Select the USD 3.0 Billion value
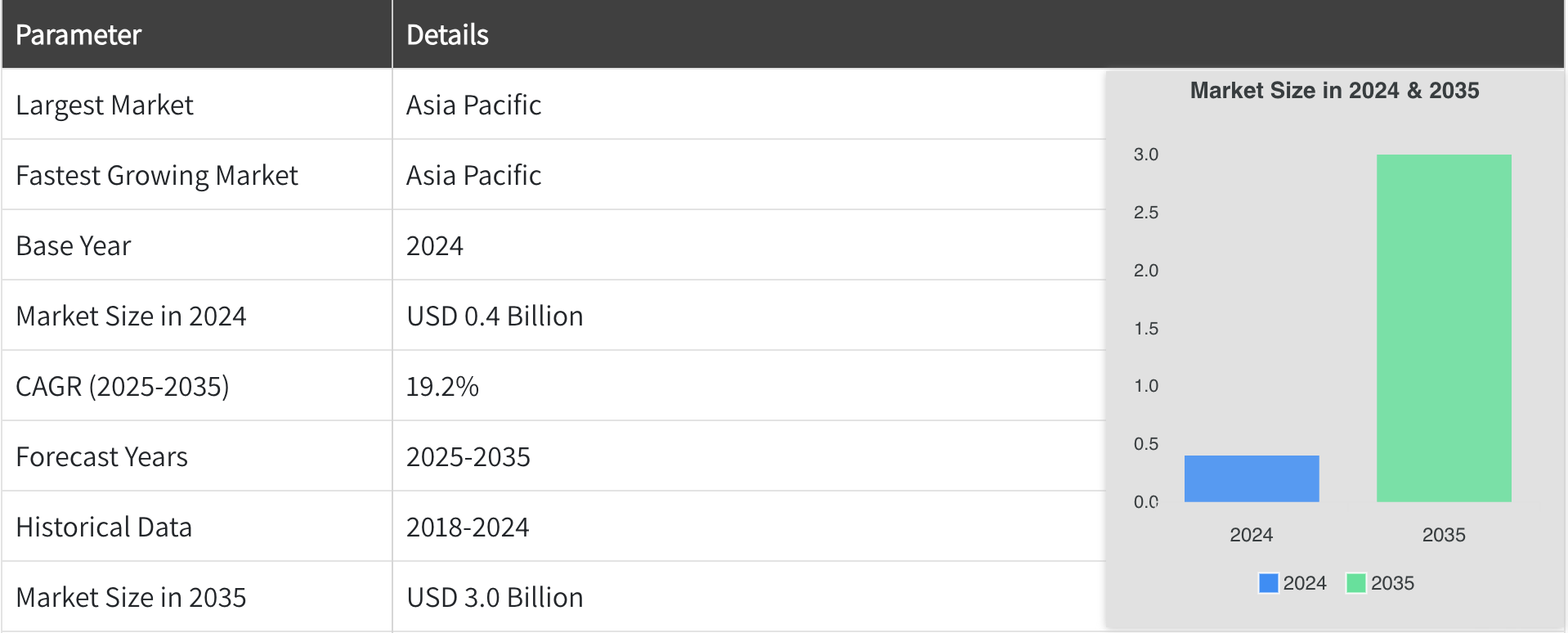The height and width of the screenshot is (633, 1568). 495,598
